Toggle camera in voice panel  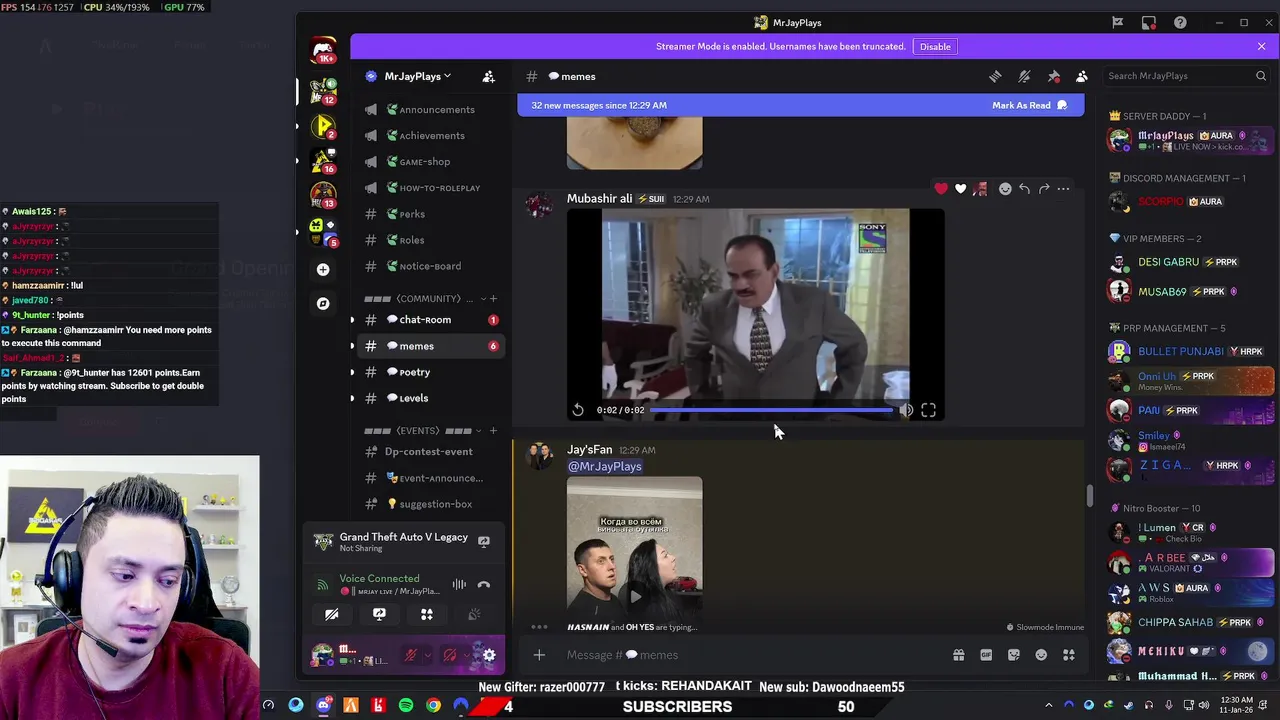click(x=332, y=614)
